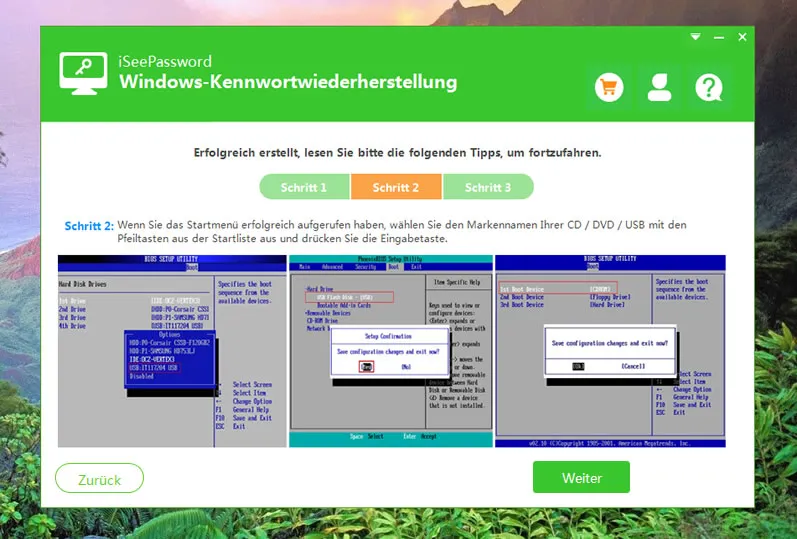The height and width of the screenshot is (539, 797).
Task: Click the PhoenixBIOS Setup Utility screenshot
Action: pos(391,351)
